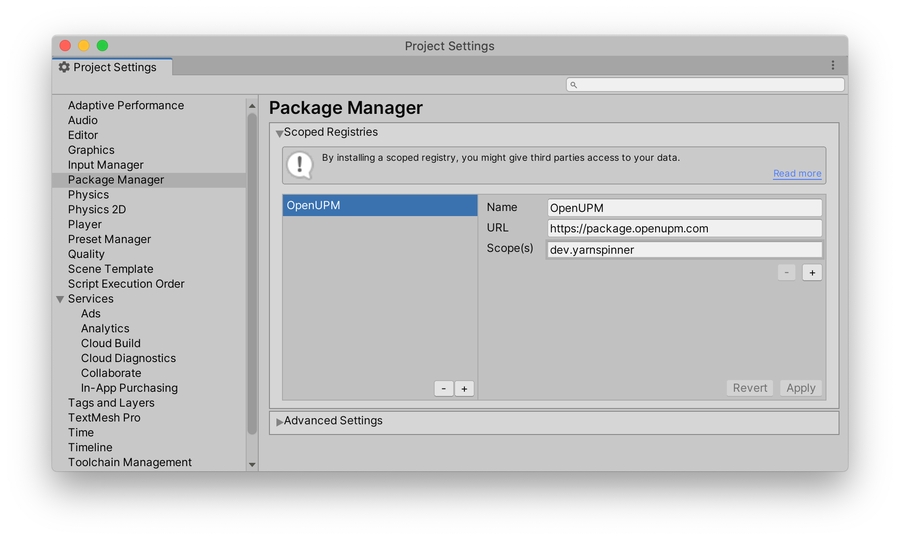The image size is (900, 540).
Task: Add a new scope entry with plus
Action: (812, 273)
